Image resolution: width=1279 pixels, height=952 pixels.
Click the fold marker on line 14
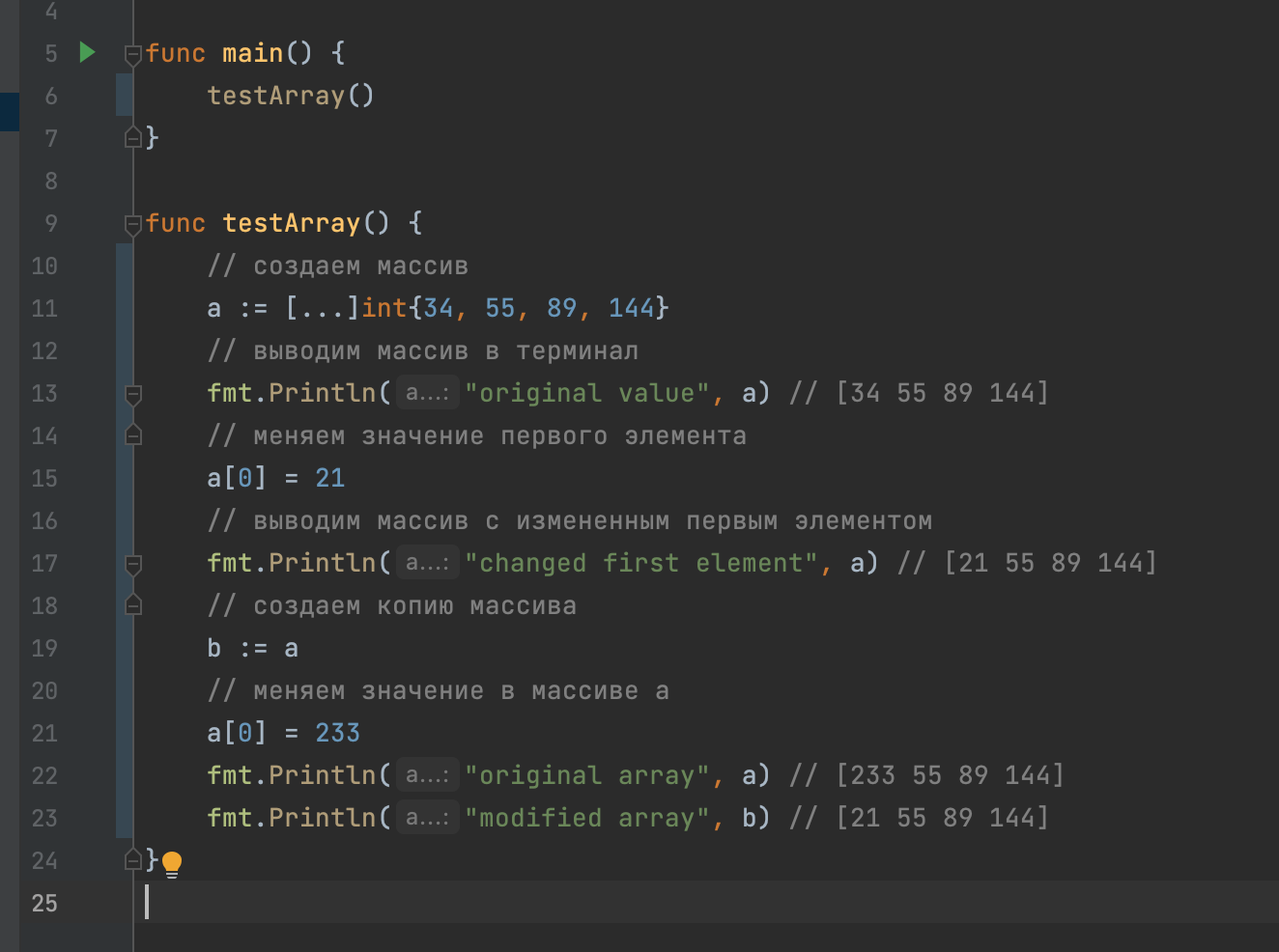point(133,435)
